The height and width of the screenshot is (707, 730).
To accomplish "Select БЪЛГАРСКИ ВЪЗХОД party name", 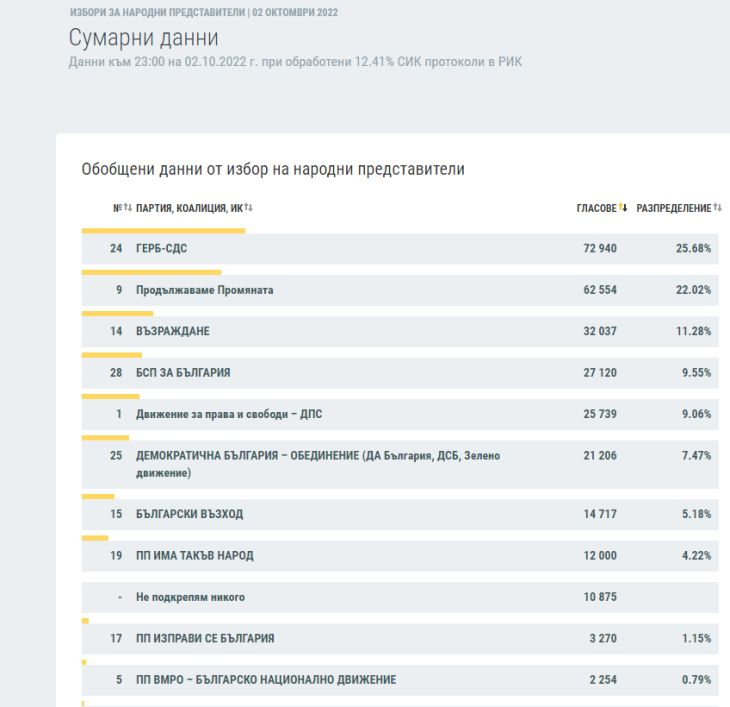I will click(x=189, y=514).
